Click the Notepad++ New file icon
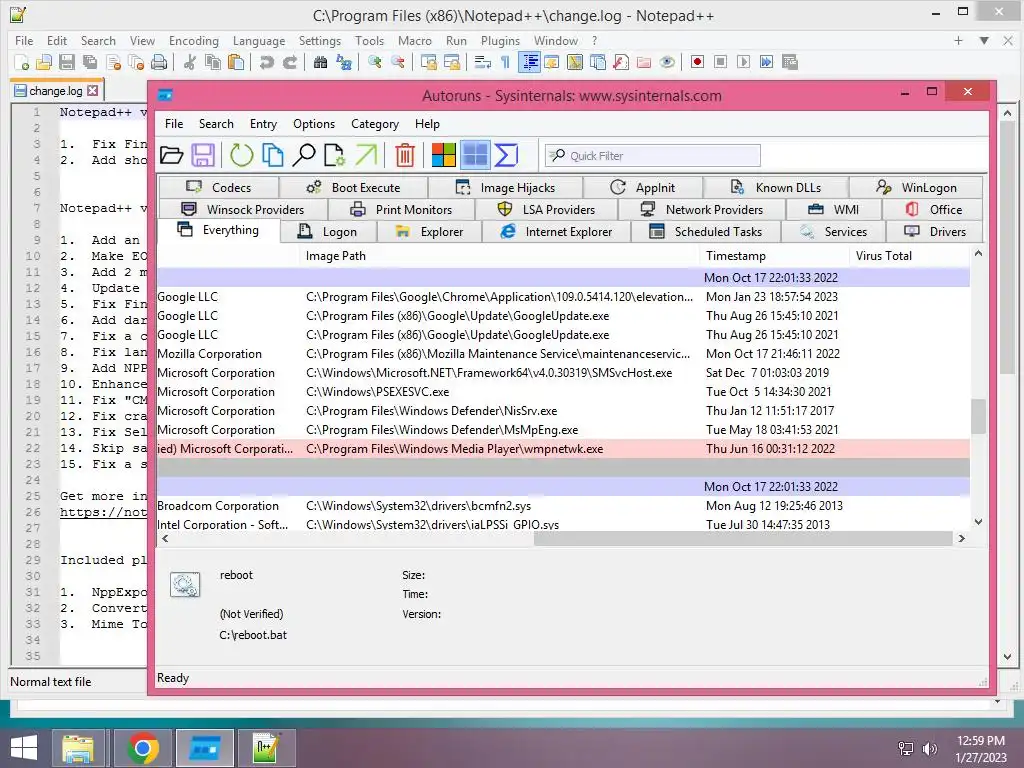Image resolution: width=1024 pixels, height=768 pixels. [x=22, y=62]
